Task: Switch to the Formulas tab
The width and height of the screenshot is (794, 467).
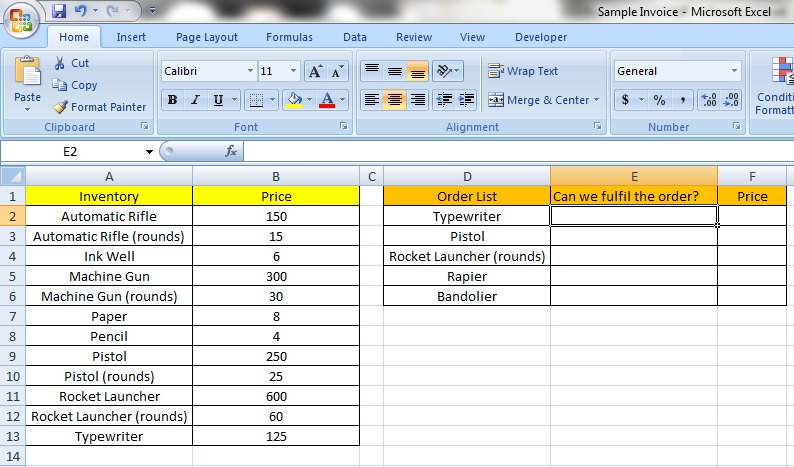Action: (289, 37)
